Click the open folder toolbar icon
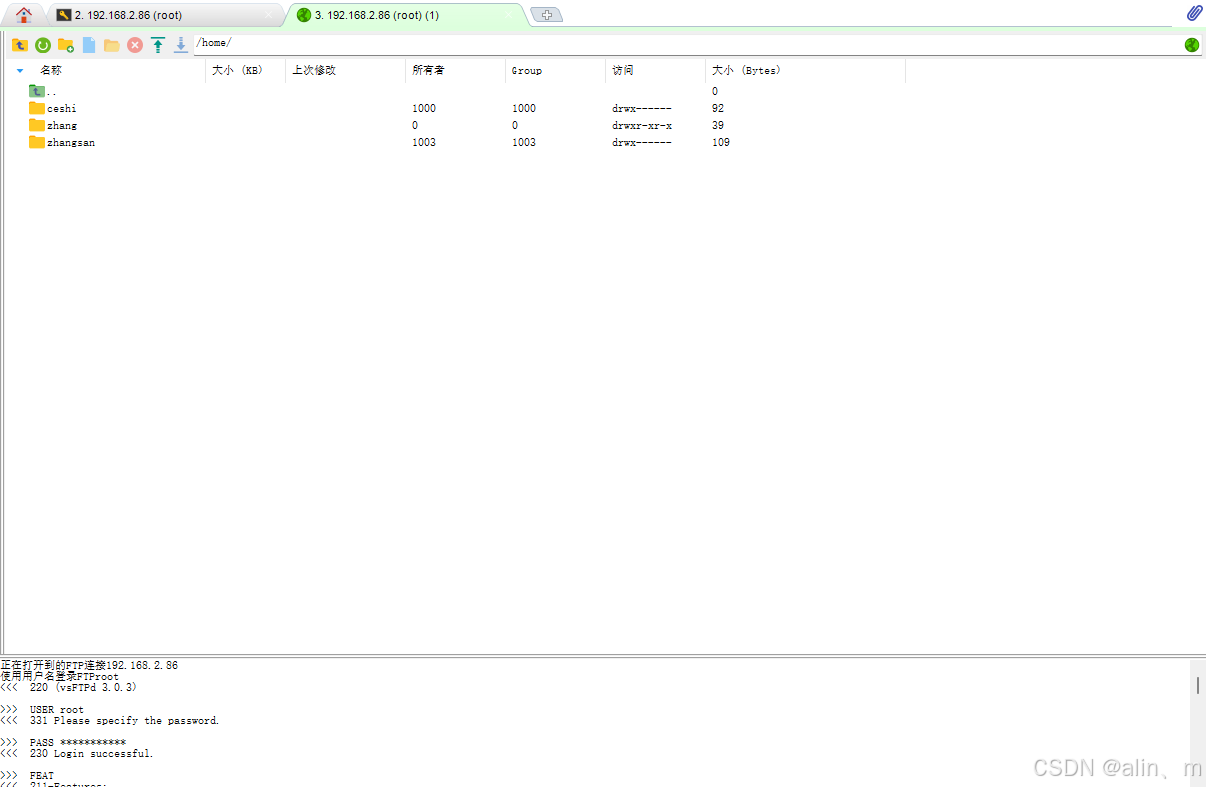This screenshot has width=1206, height=787. pos(112,45)
